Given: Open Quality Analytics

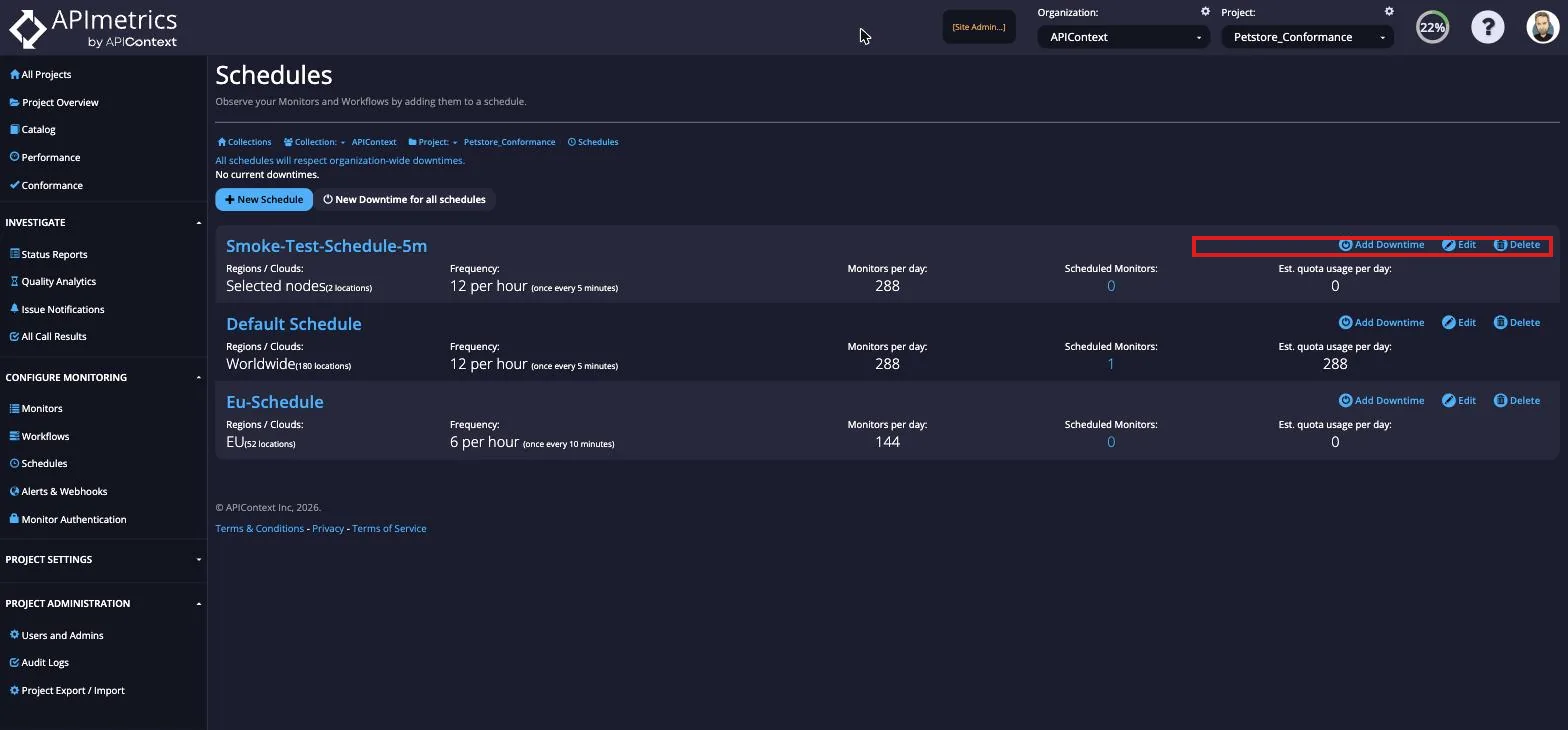Looking at the screenshot, I should click(53, 281).
